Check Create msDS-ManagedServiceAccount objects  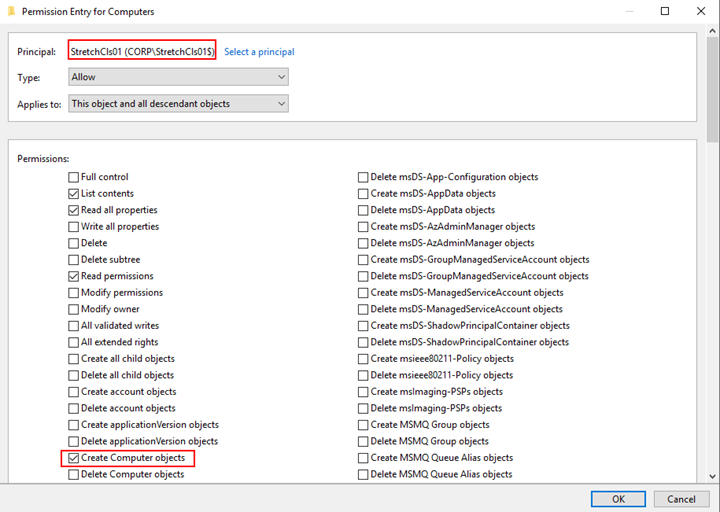pyautogui.click(x=363, y=293)
